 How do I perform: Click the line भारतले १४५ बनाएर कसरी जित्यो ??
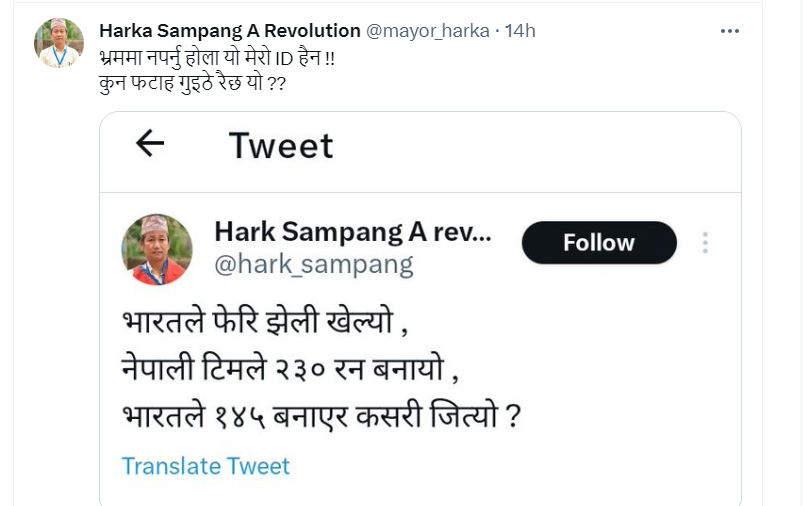[321, 414]
